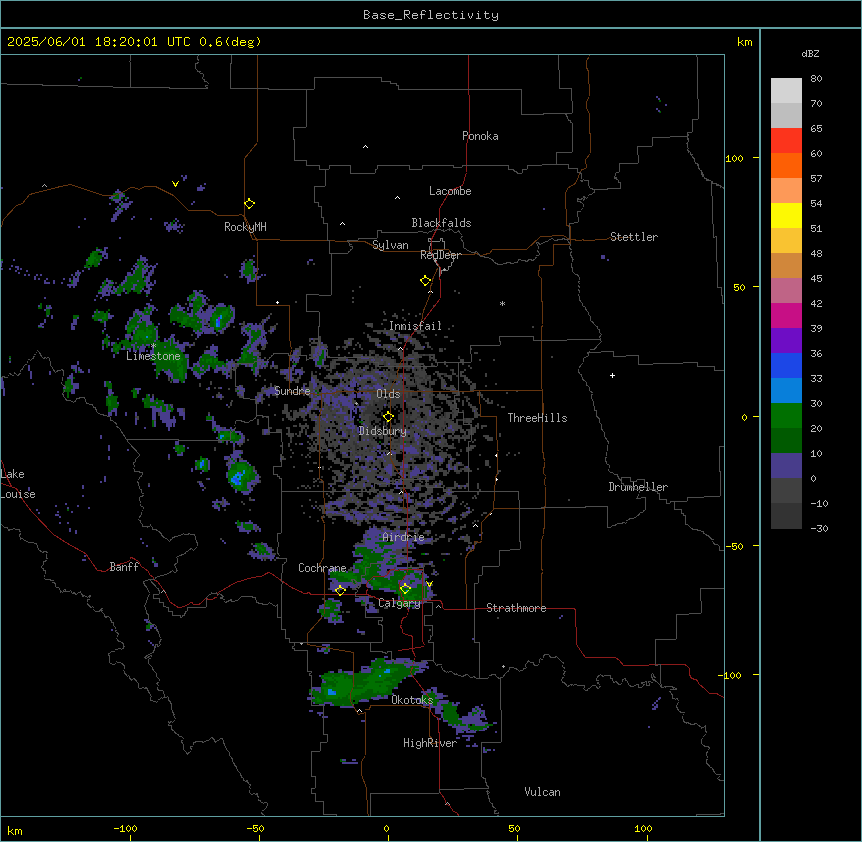
Task: Click the -10 value in dBZ legend
Action: click(819, 503)
